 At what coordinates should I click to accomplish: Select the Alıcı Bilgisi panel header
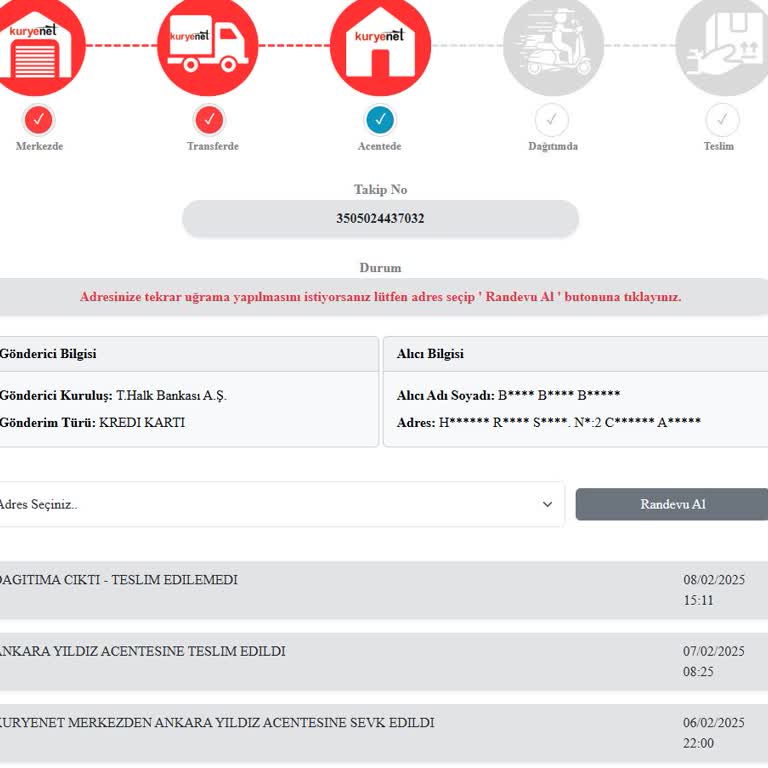[x=575, y=354]
